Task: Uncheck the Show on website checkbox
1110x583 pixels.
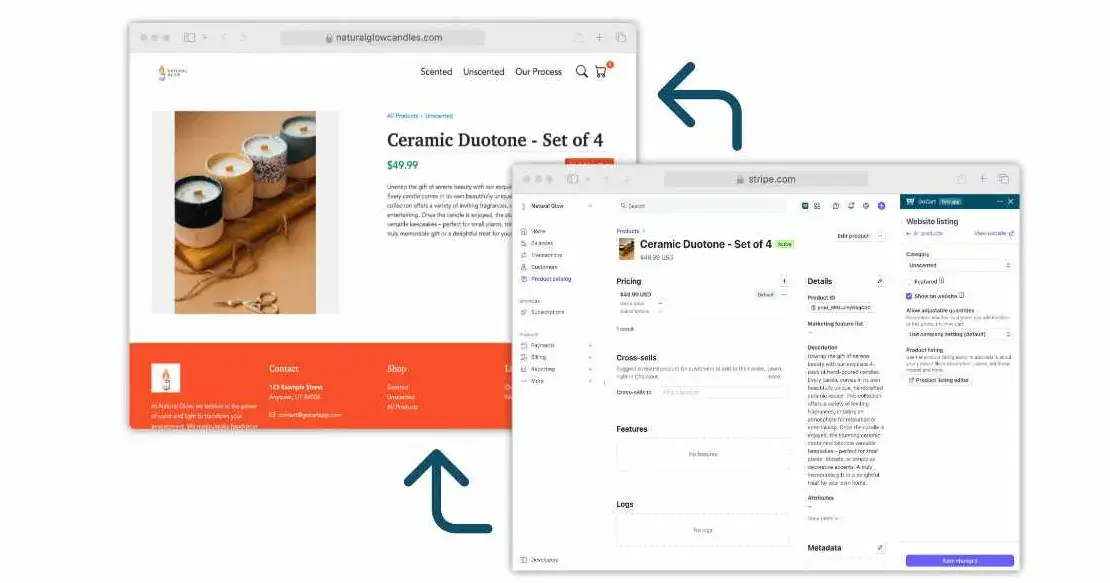Action: tap(909, 296)
